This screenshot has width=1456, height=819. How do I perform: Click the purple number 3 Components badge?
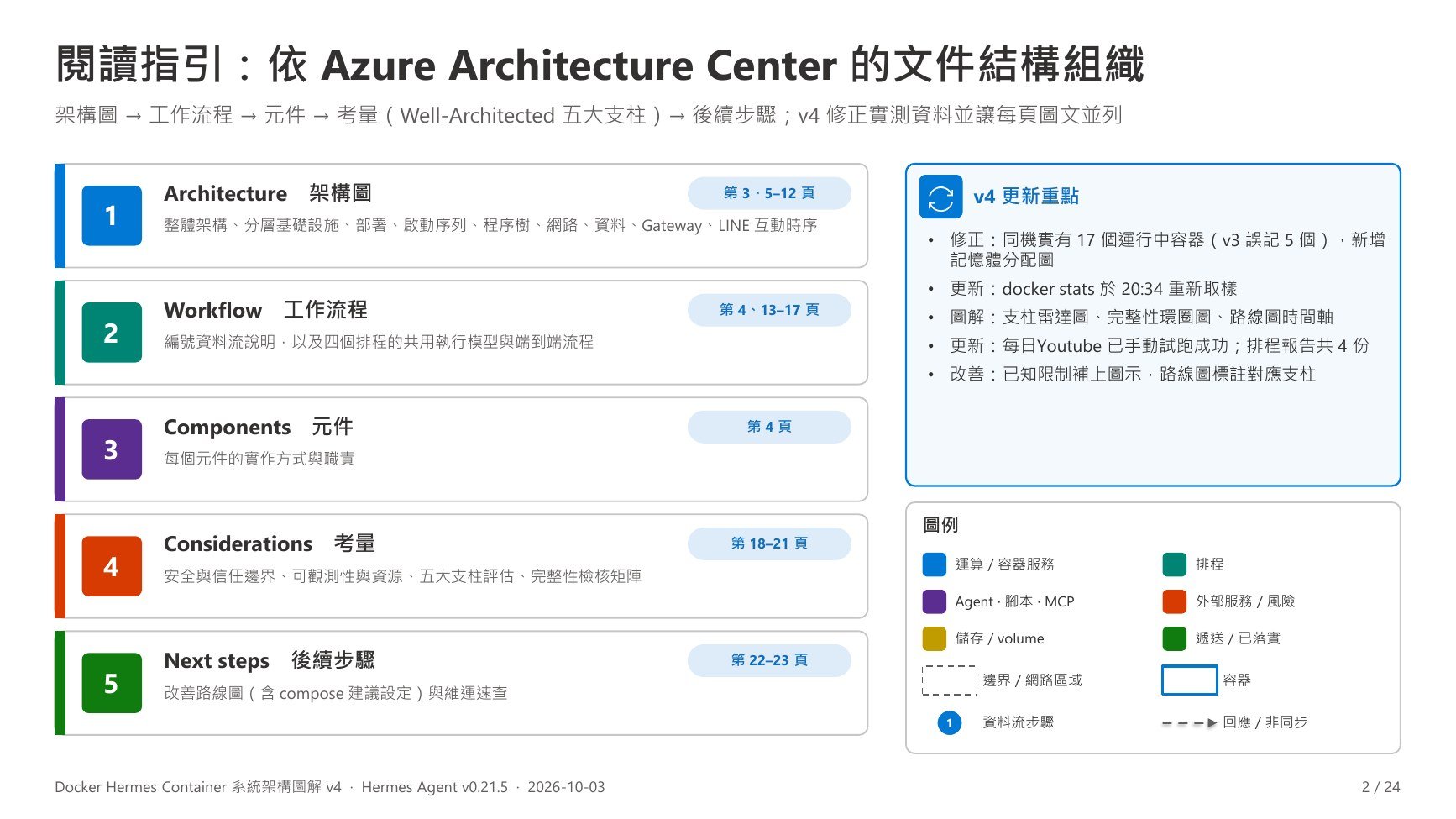[x=112, y=449]
